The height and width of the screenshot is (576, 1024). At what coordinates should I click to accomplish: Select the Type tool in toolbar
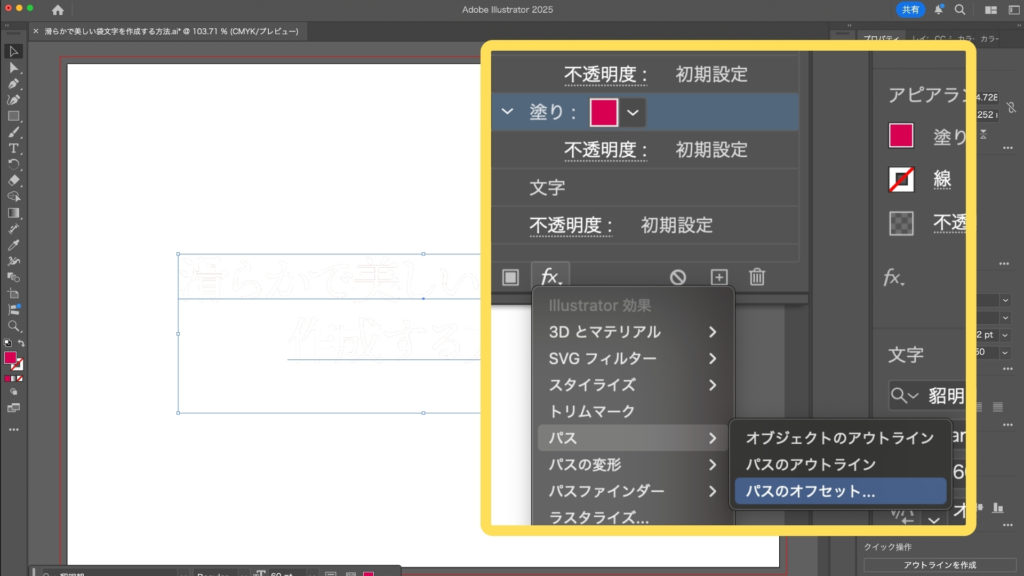14,148
